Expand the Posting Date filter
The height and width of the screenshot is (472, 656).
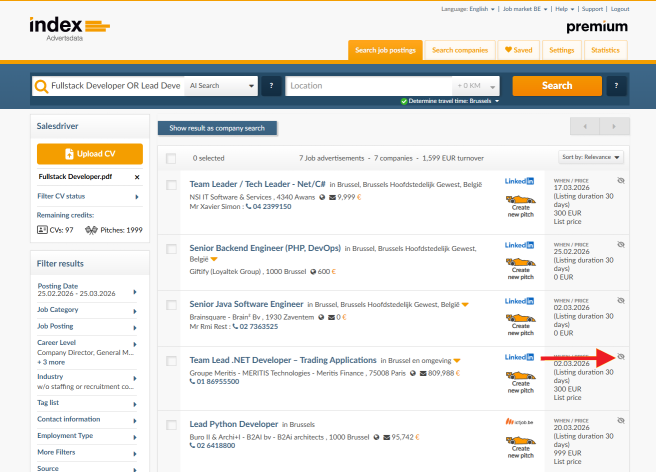(87, 290)
